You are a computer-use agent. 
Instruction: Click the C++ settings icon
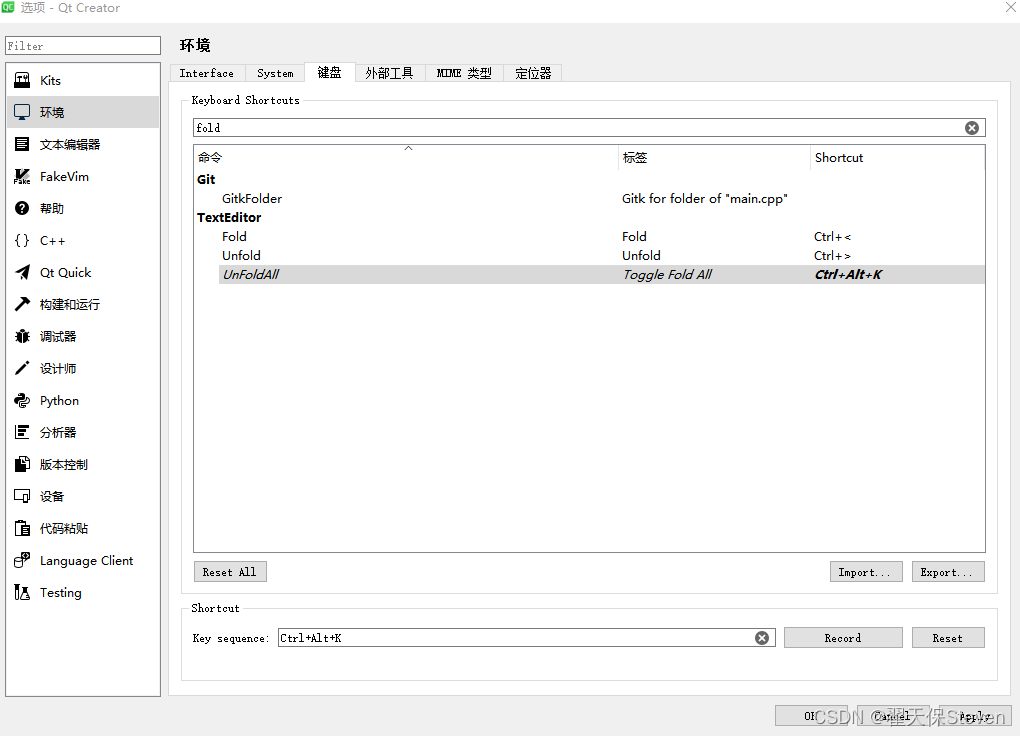(x=22, y=240)
